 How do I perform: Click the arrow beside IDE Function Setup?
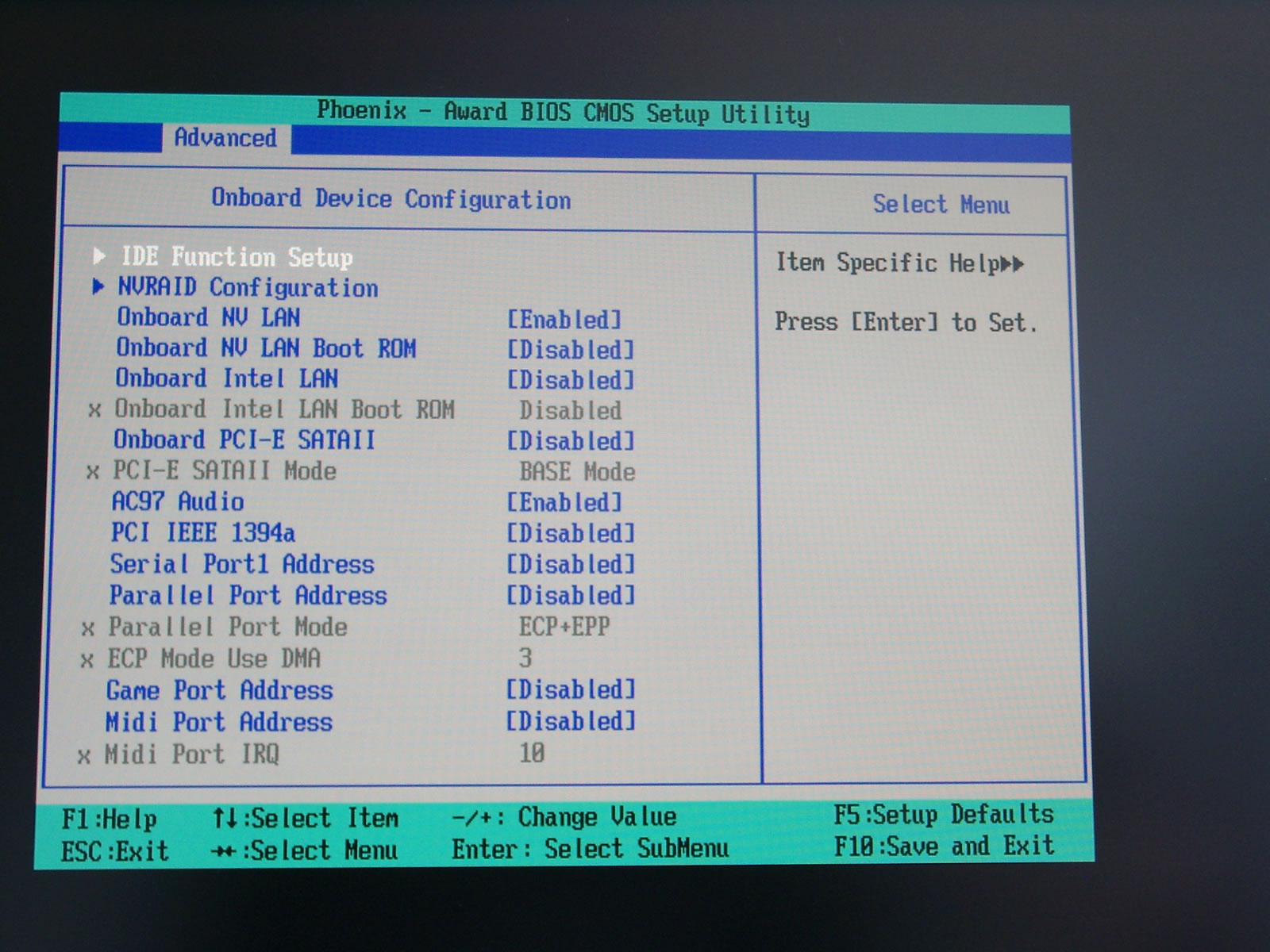(x=99, y=255)
